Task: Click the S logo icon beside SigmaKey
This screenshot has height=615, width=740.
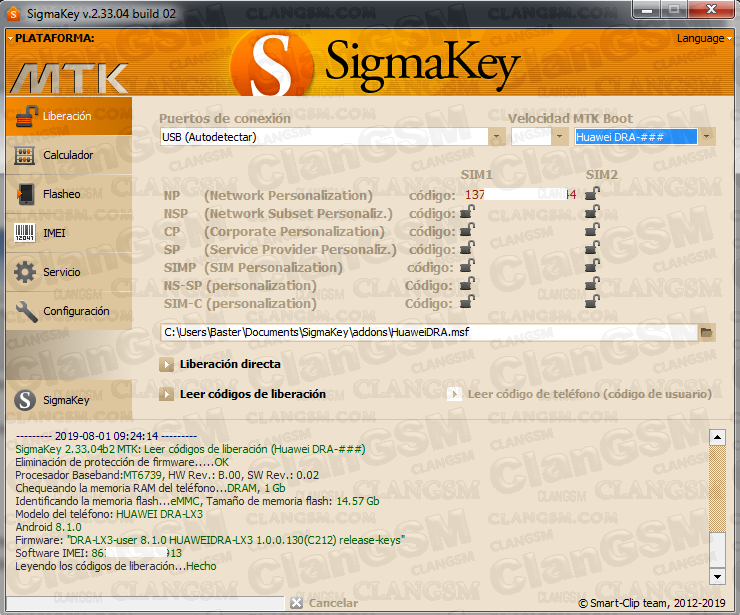Action: [25, 400]
